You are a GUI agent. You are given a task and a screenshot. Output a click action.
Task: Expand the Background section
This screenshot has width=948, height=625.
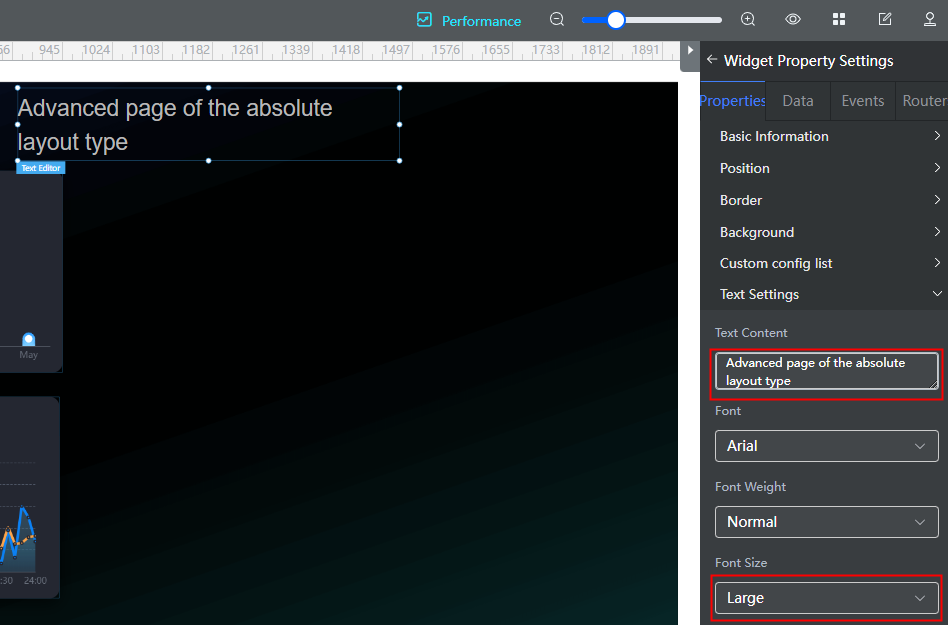coord(824,232)
